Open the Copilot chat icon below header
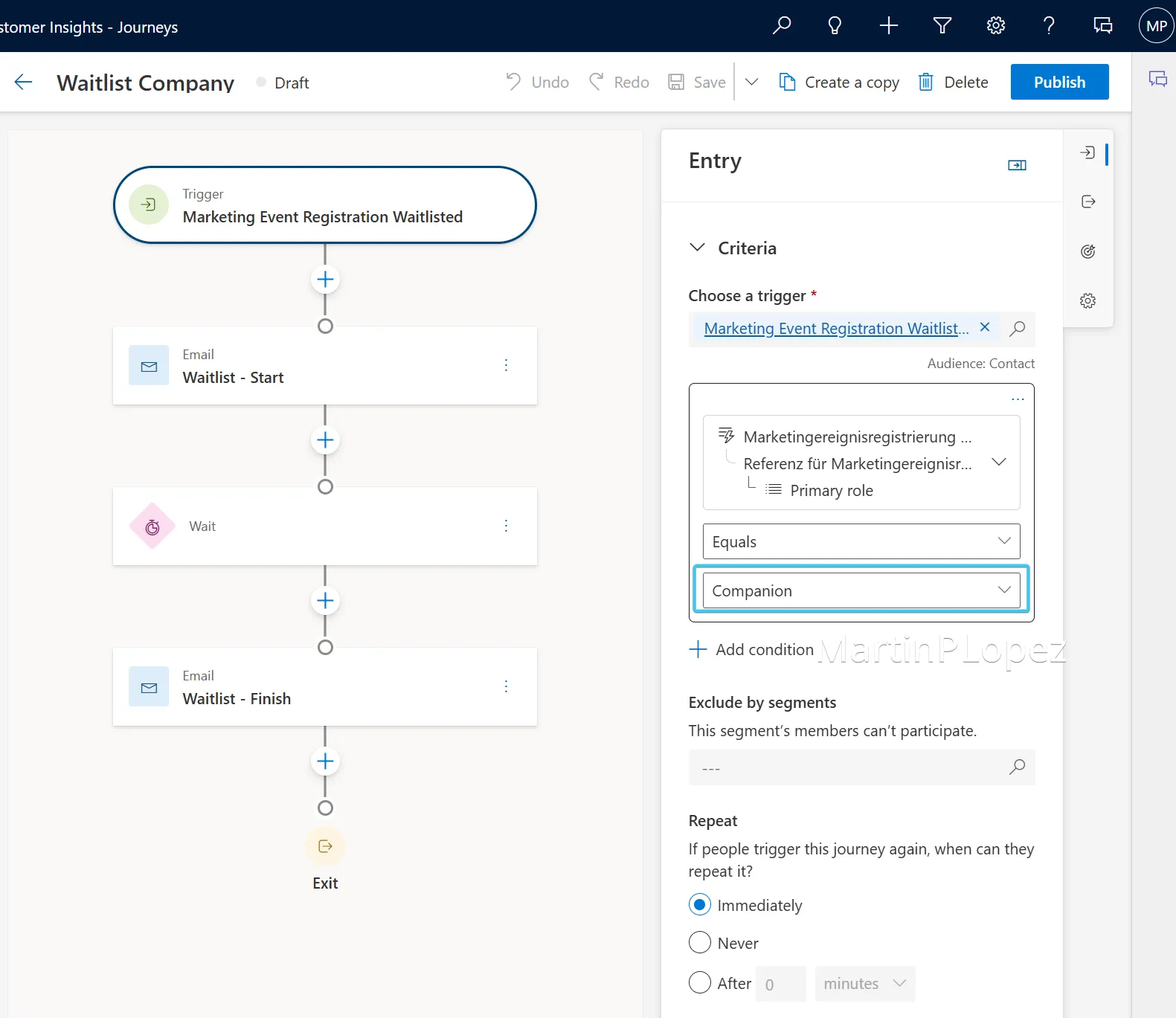This screenshot has width=1176, height=1018. tap(1157, 79)
